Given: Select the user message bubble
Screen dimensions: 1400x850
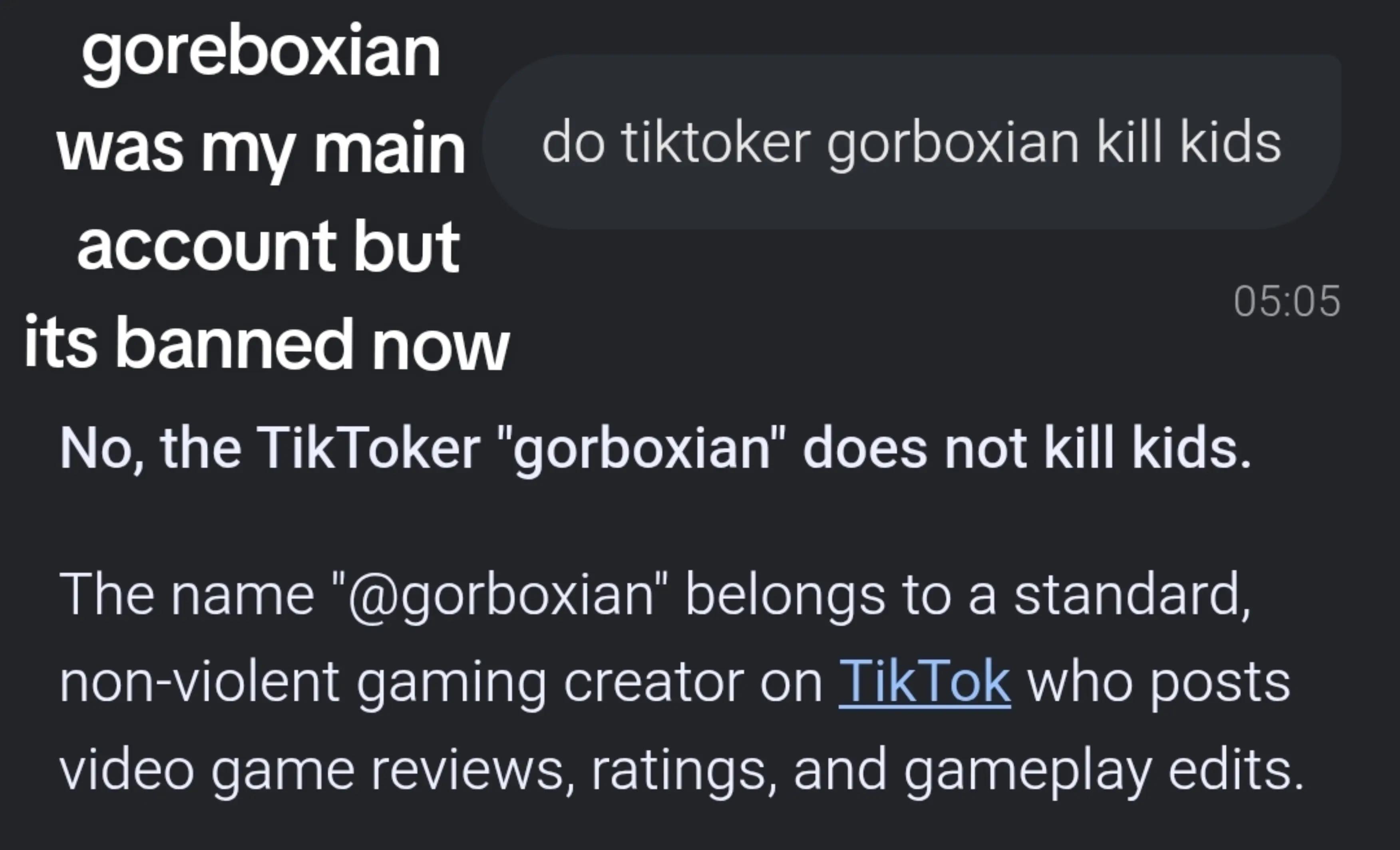Looking at the screenshot, I should coord(912,142).
